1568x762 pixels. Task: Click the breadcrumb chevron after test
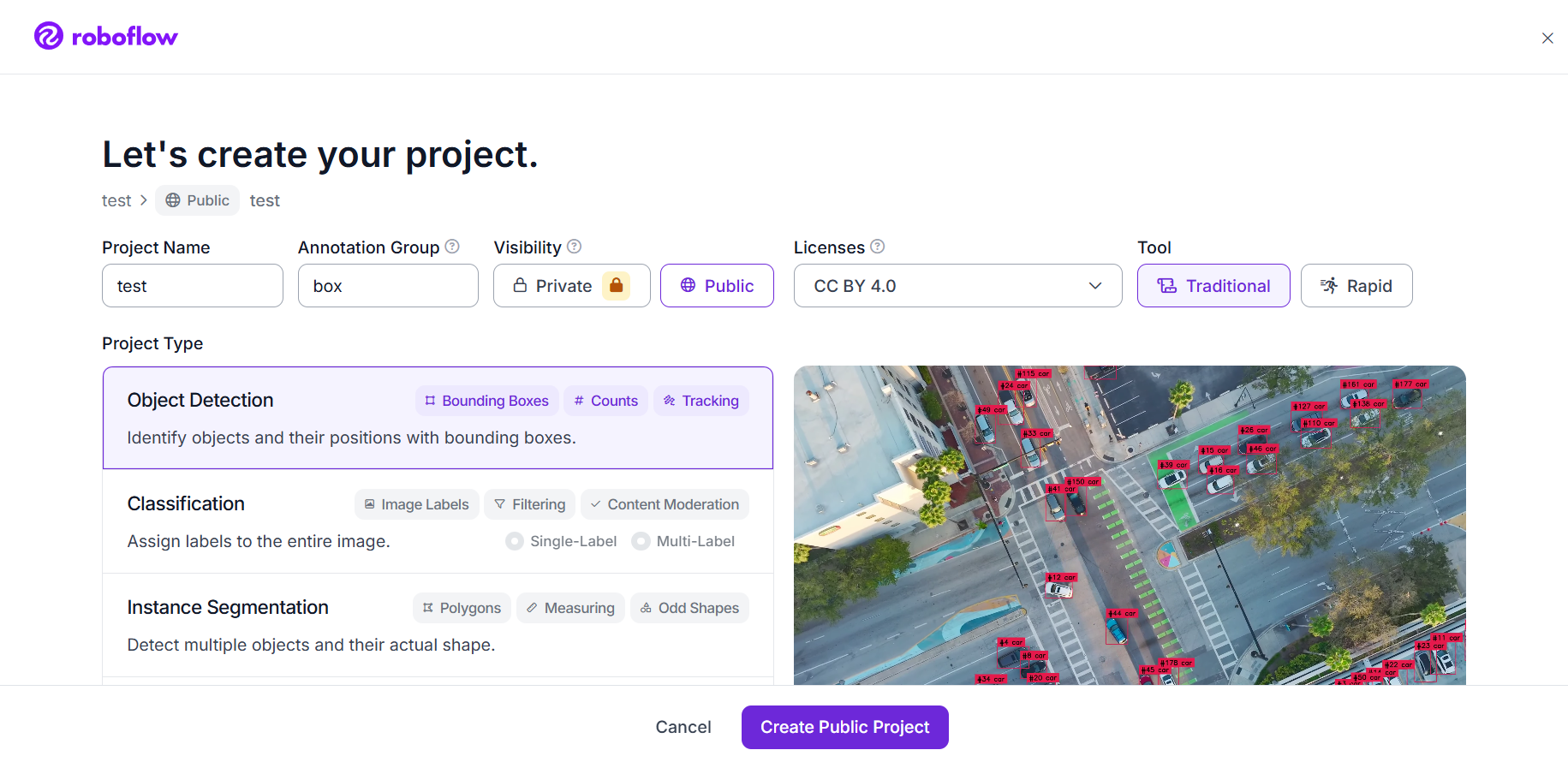click(x=144, y=200)
